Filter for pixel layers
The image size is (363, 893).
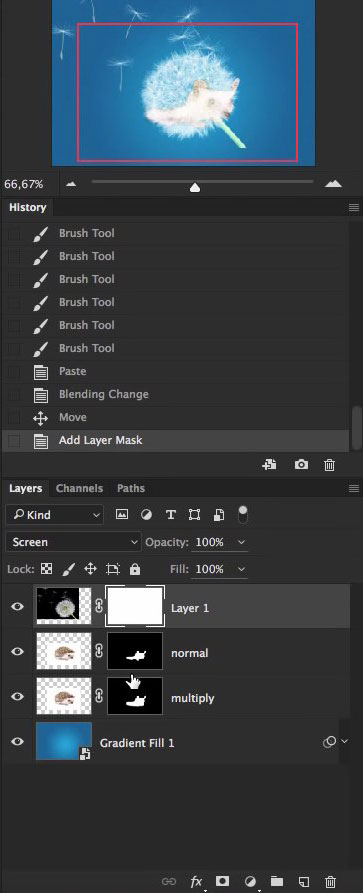122,515
